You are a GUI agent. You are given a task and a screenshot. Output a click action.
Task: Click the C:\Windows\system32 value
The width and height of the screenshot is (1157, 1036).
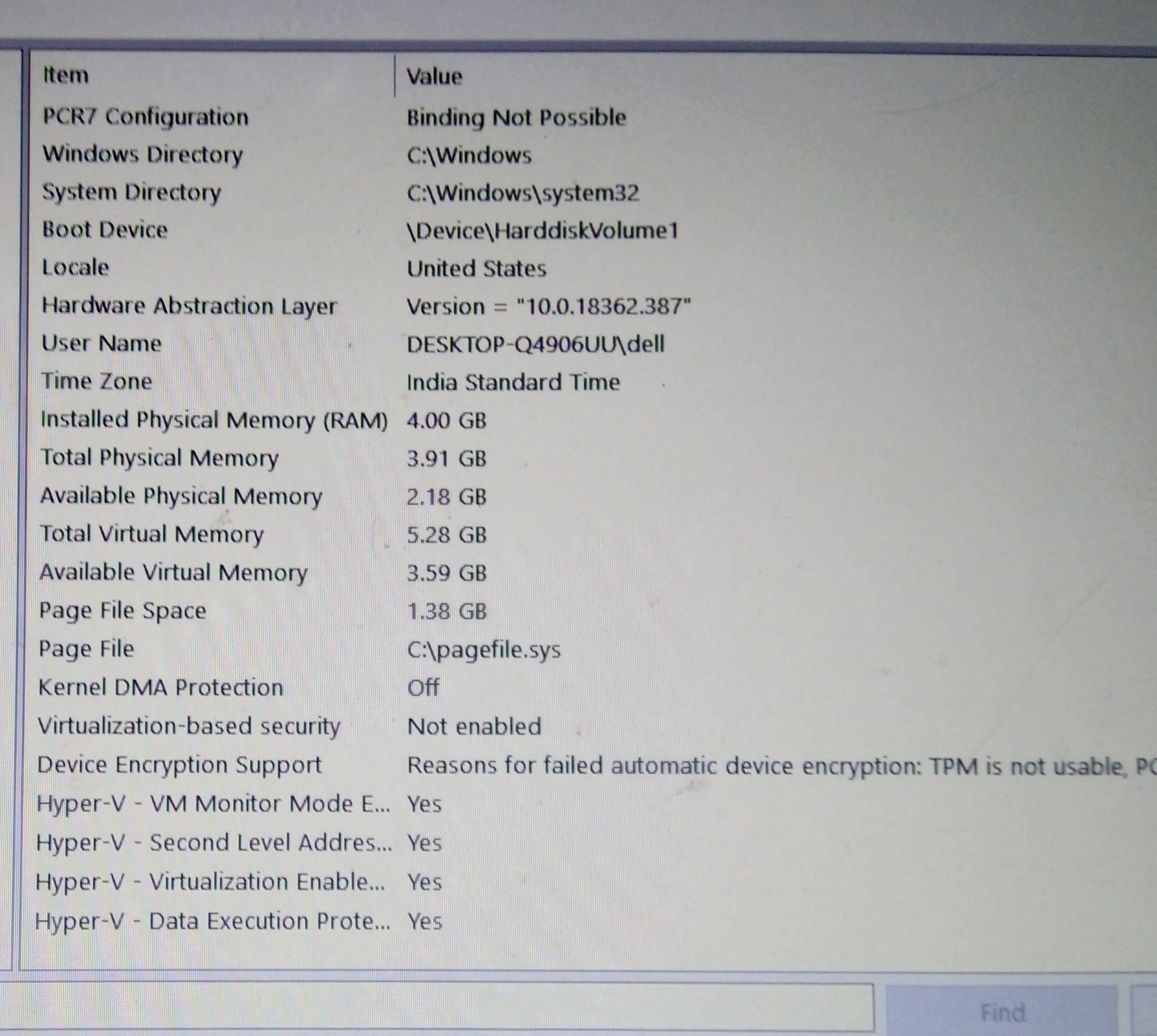pyautogui.click(x=523, y=193)
